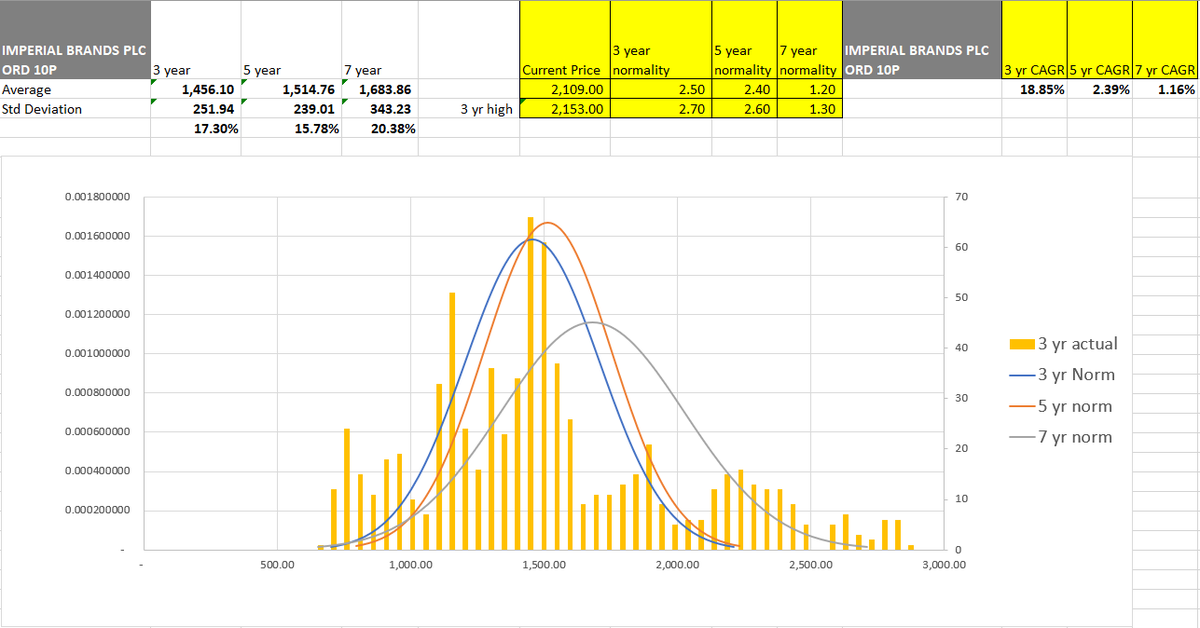Select the second IMPERIAL BRANDS PLC header cell
This screenshot has width=1200, height=628.
[x=922, y=41]
